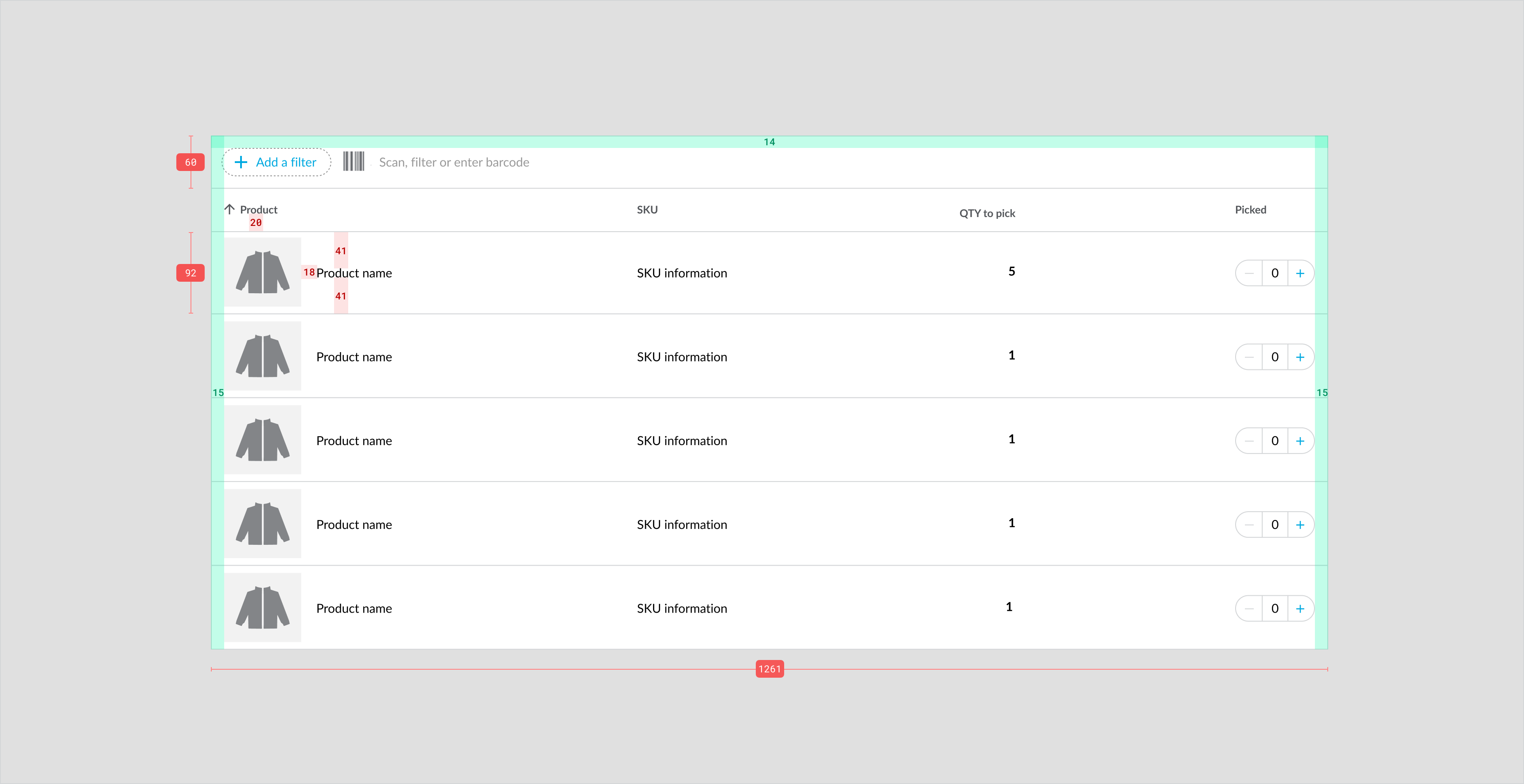Add one picked in last row
The image size is (1524, 784).
1300,609
